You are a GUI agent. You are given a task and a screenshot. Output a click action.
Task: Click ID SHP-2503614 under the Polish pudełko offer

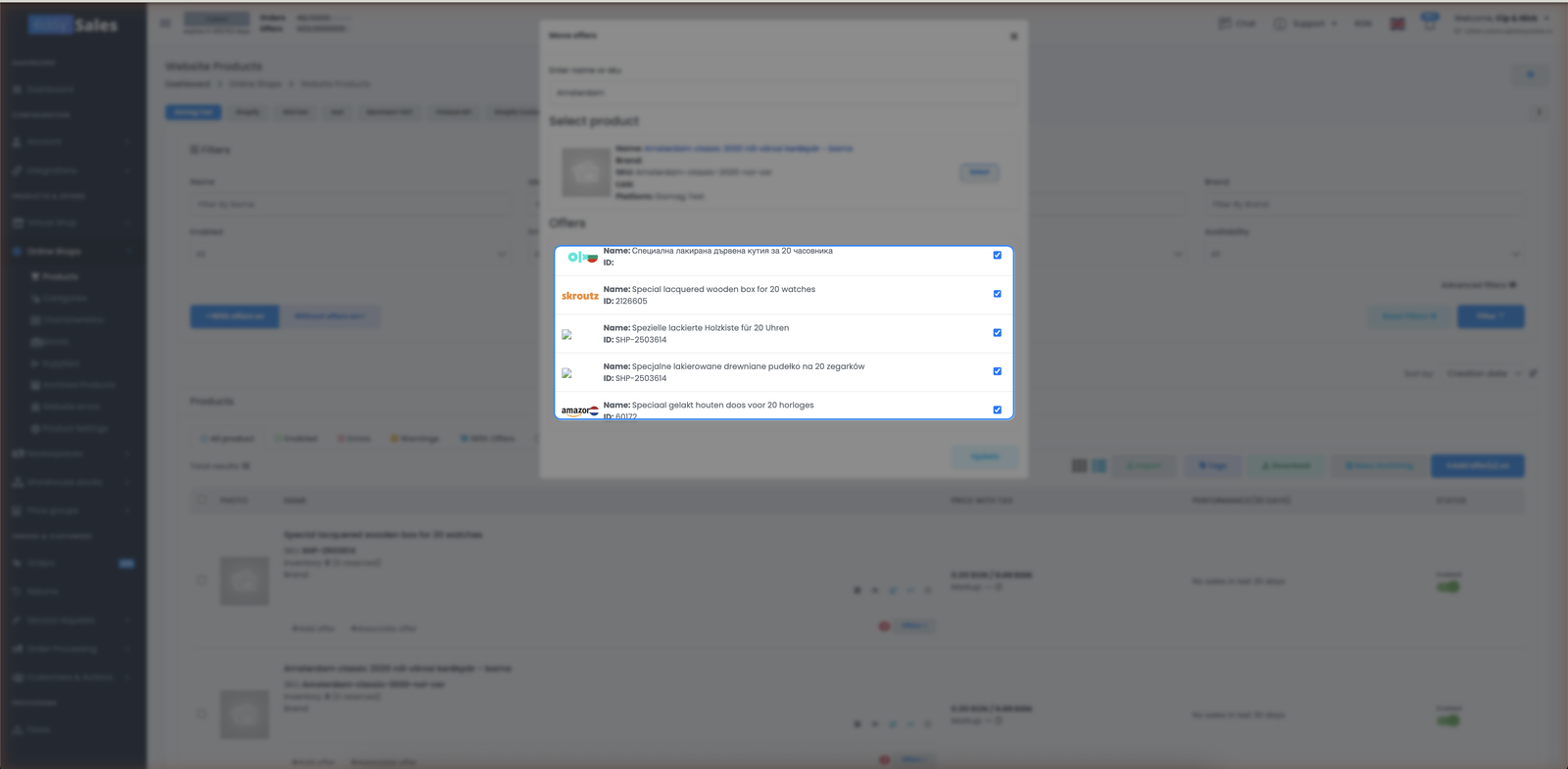(641, 378)
